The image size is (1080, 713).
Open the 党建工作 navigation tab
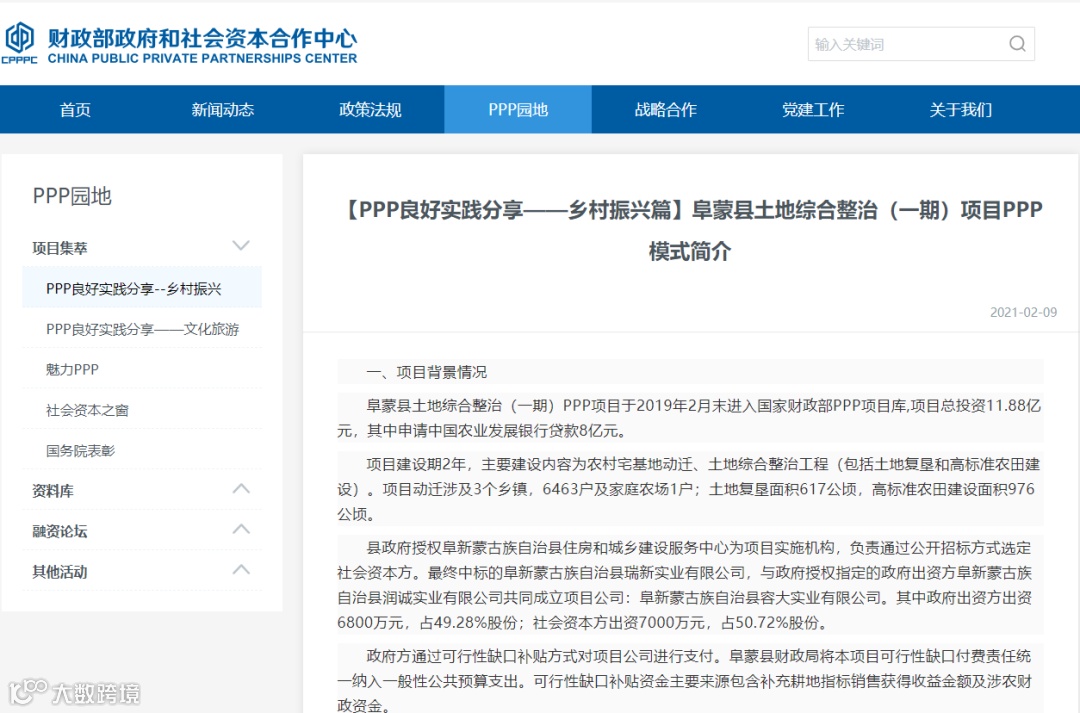pos(813,110)
